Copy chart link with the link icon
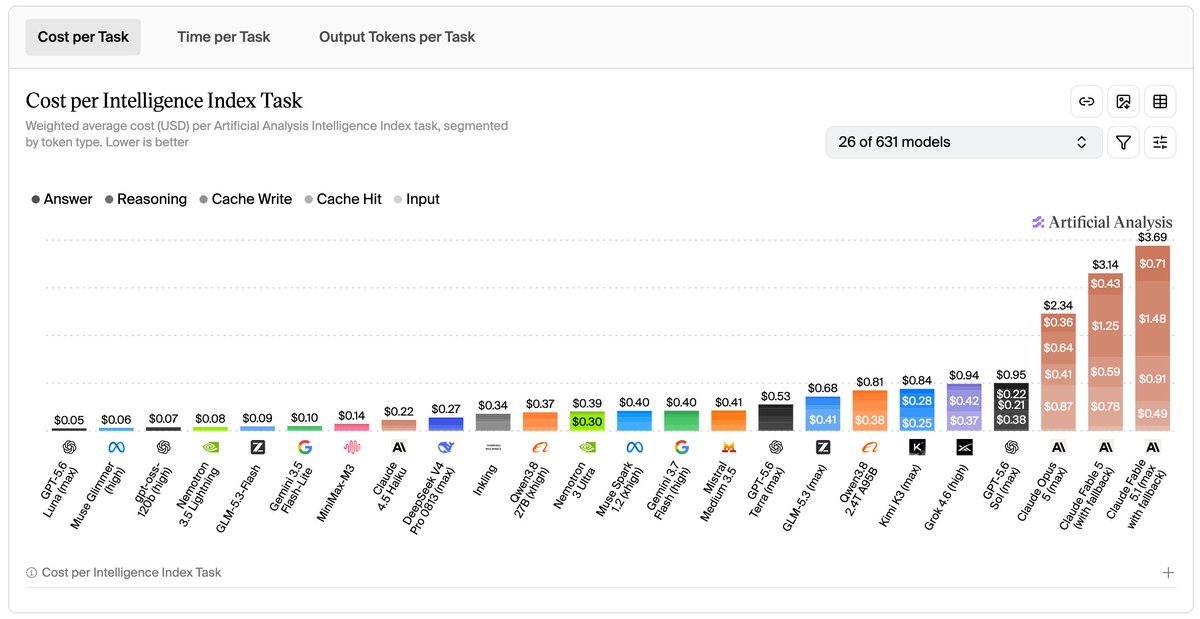Screen dimensions: 1200x619 [1086, 101]
